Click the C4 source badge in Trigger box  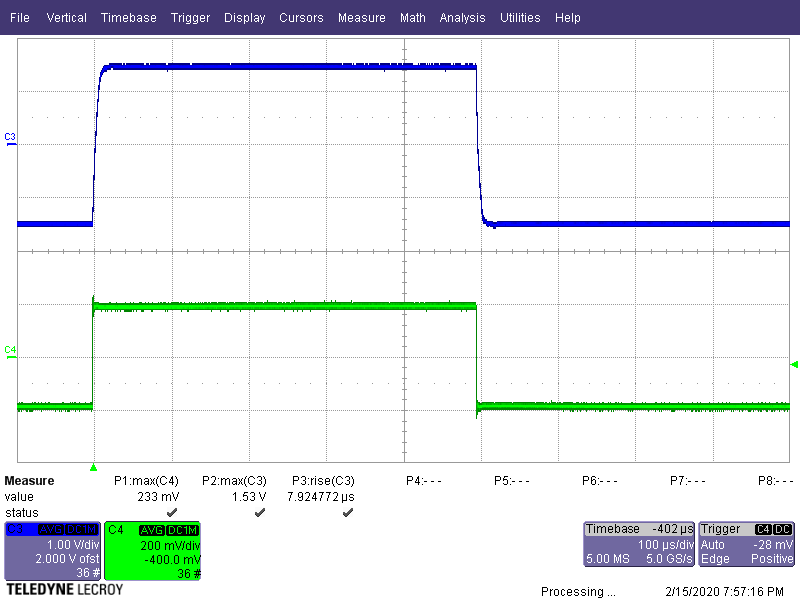click(x=763, y=529)
